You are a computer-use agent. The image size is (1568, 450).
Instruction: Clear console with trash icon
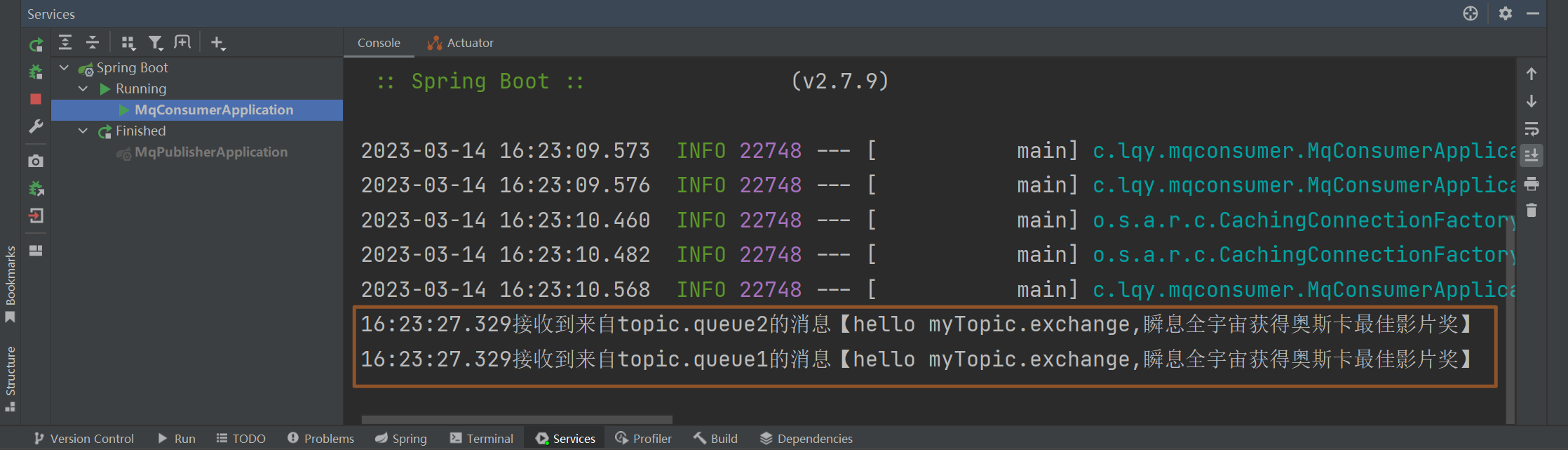(x=1532, y=210)
